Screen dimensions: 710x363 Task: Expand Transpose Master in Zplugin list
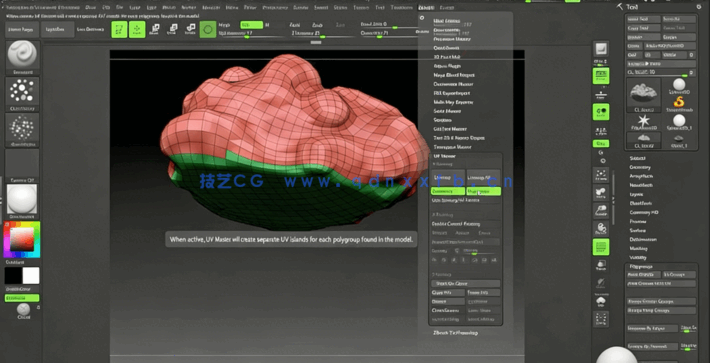452,147
